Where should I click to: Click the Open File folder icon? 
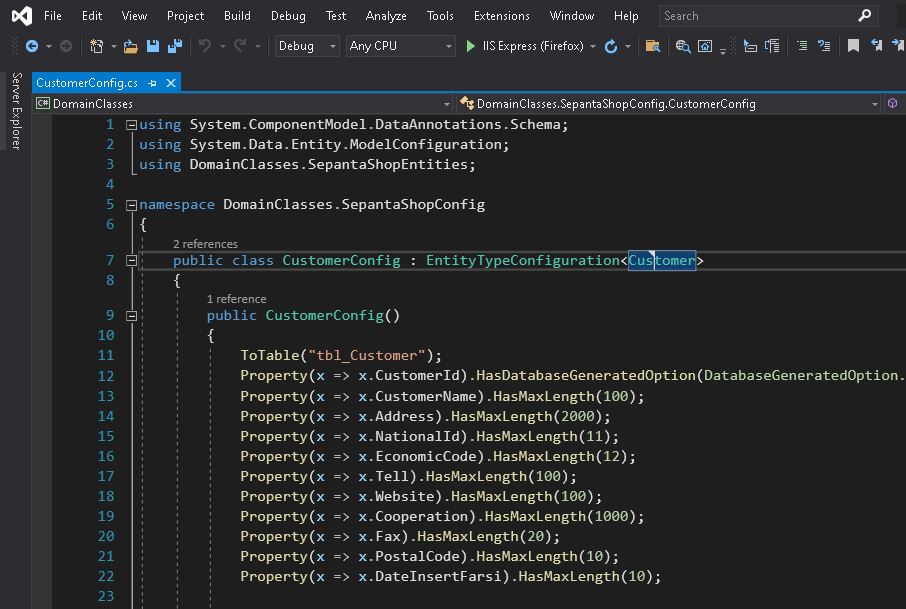click(x=131, y=46)
